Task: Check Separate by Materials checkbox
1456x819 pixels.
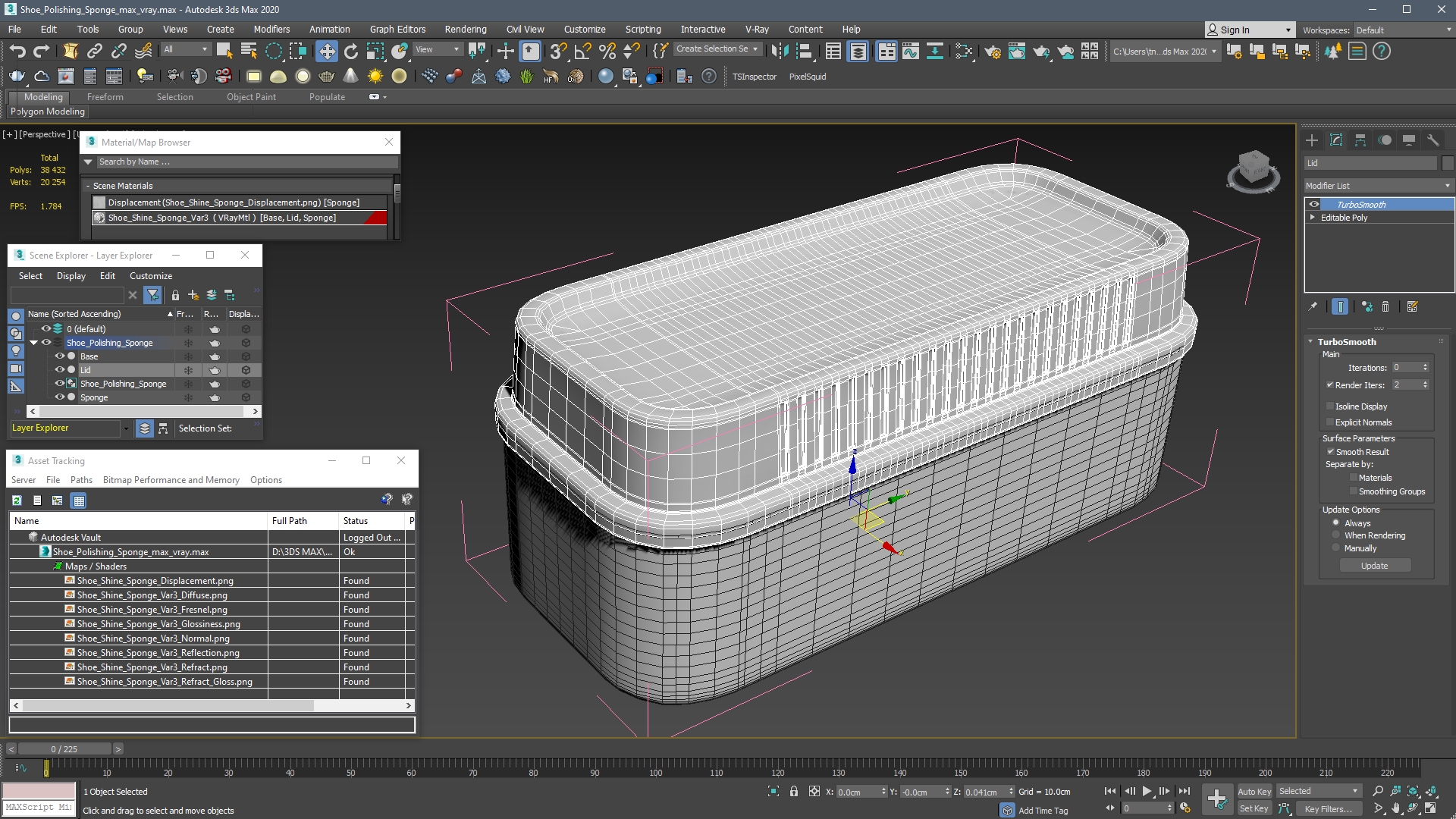Action: [1353, 477]
